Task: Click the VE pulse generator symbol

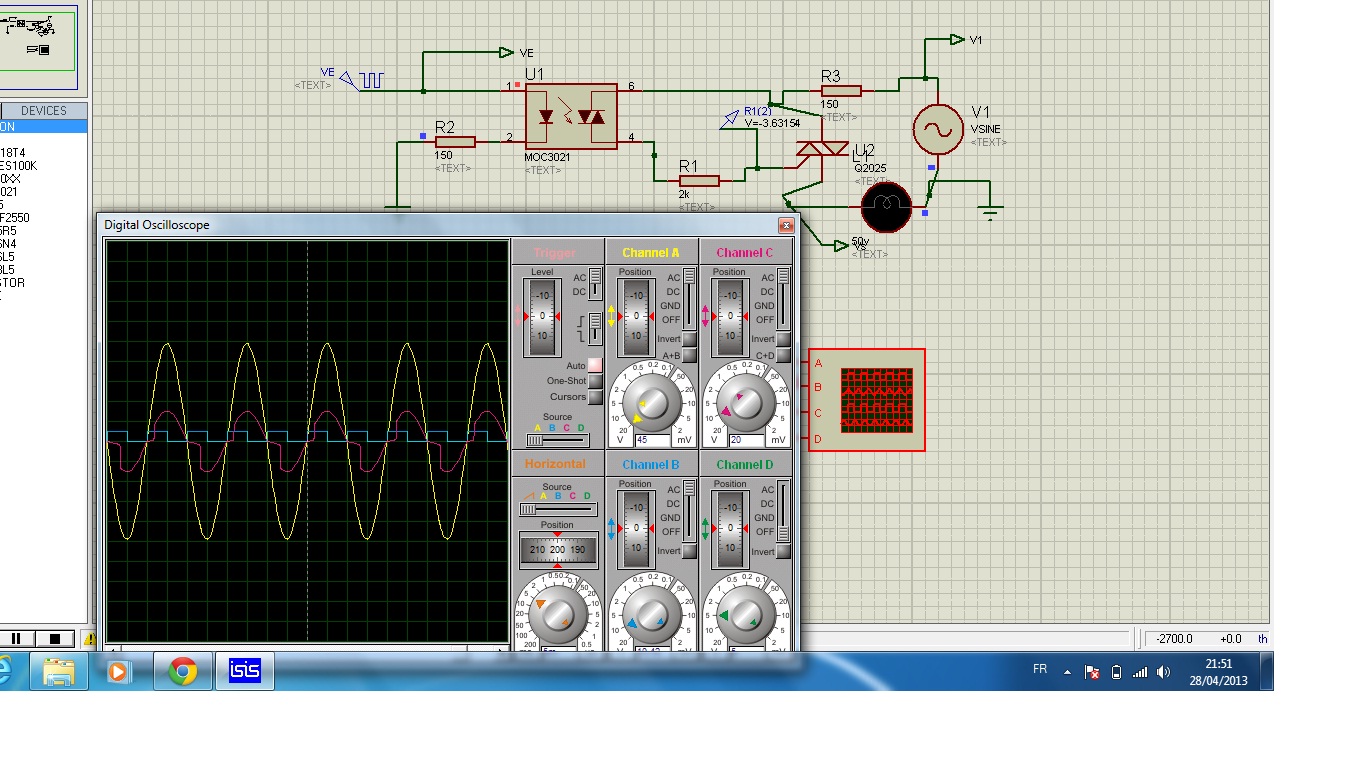Action: pos(361,80)
